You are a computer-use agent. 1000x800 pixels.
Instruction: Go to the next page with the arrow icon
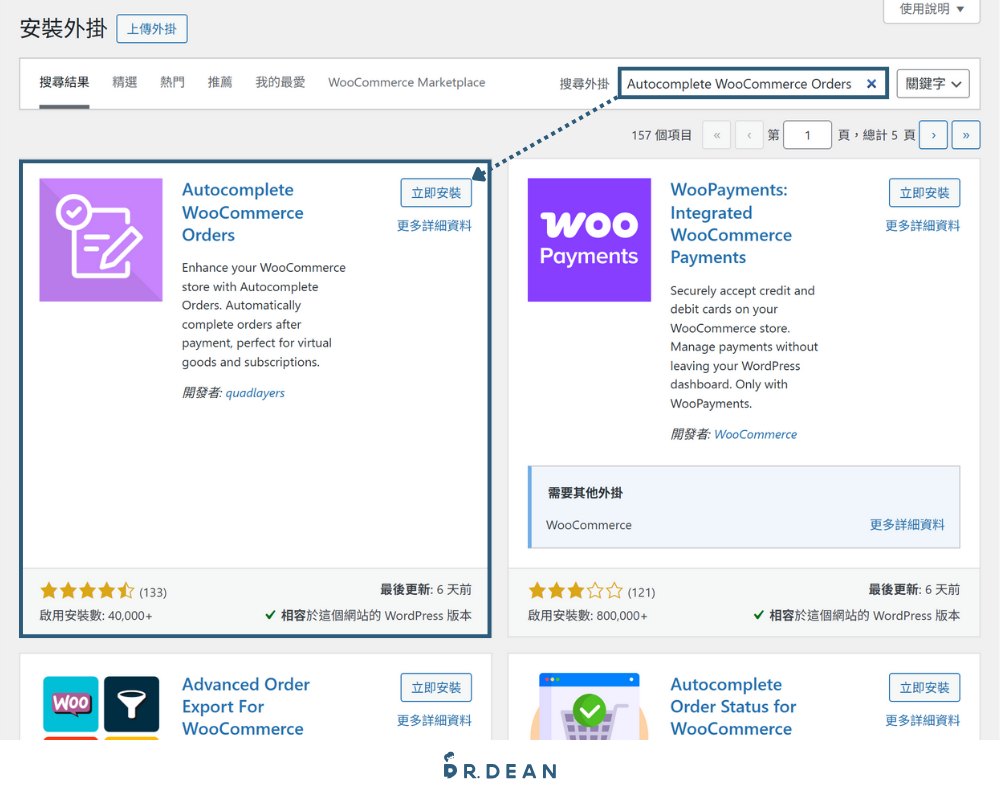(932, 134)
